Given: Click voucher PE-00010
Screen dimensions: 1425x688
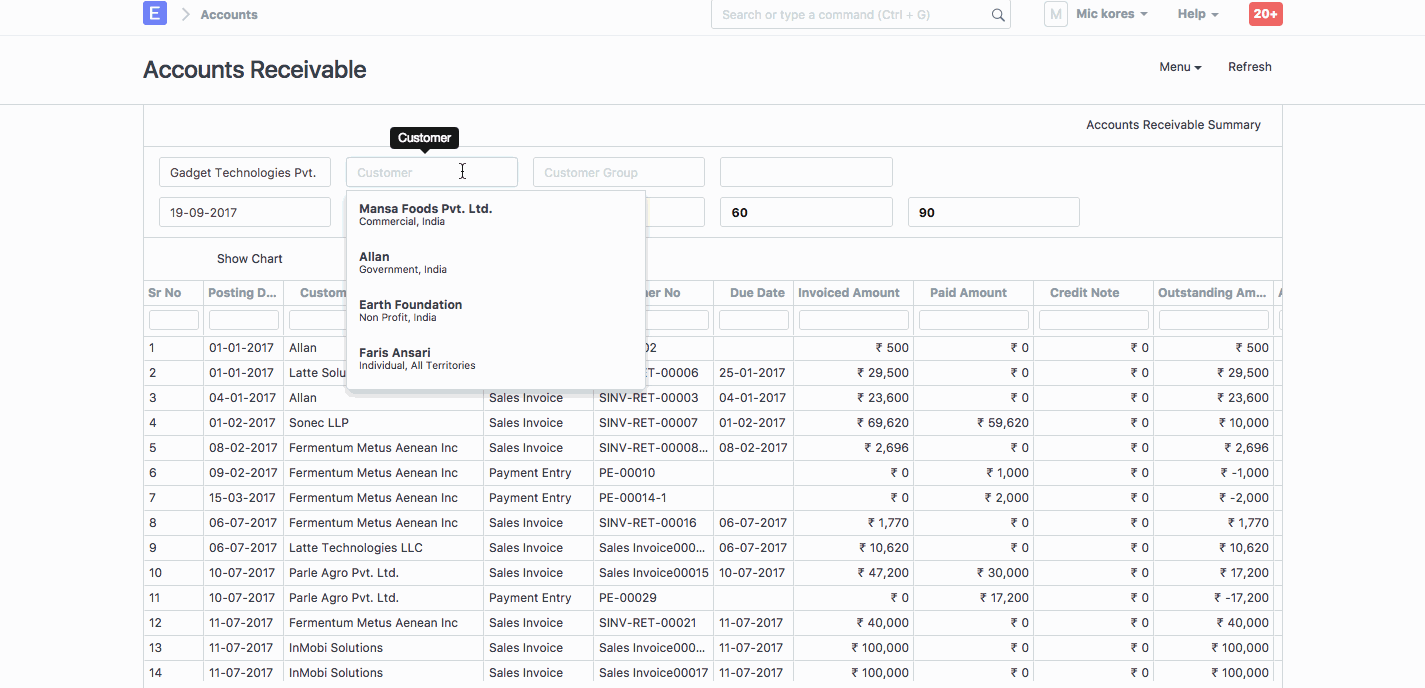Looking at the screenshot, I should 627,473.
